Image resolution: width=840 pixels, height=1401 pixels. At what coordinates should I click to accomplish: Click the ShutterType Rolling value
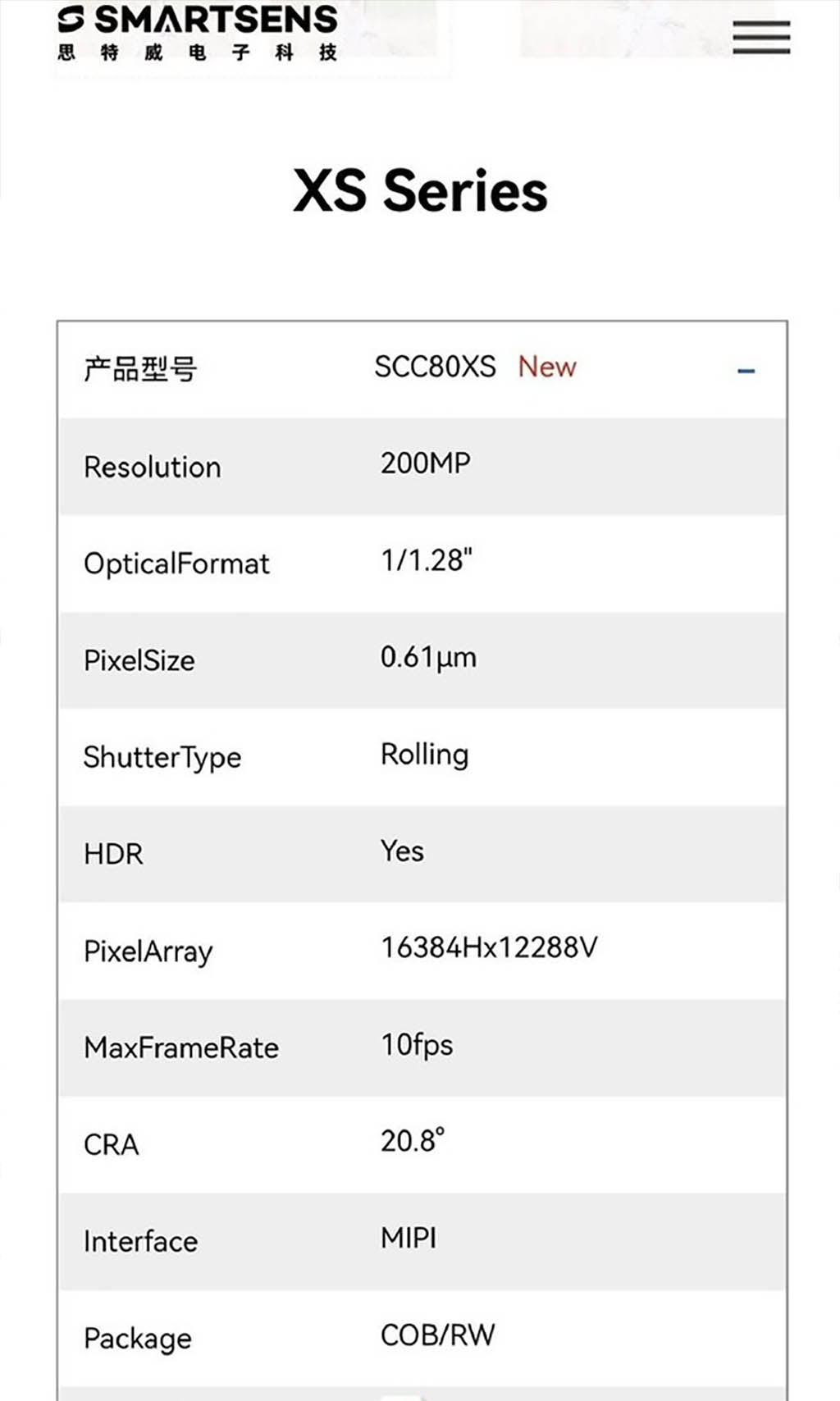(424, 755)
